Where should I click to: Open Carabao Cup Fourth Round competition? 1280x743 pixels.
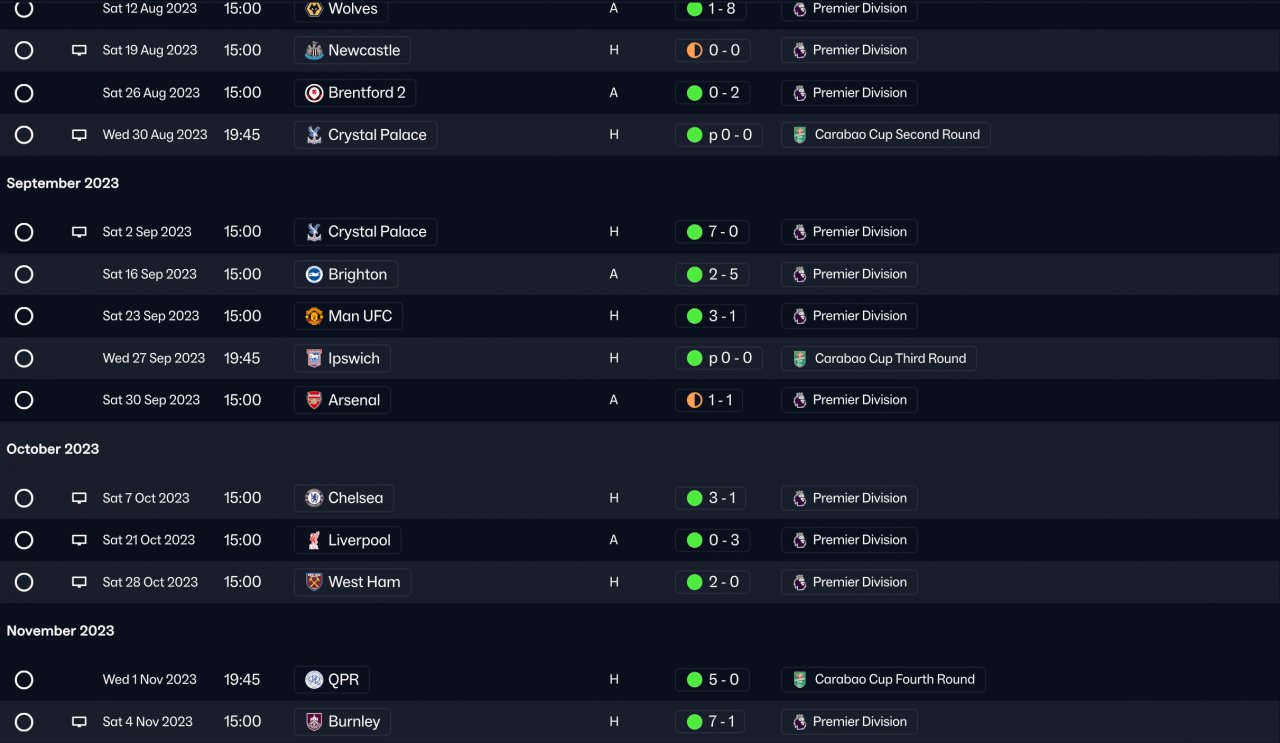[x=894, y=680]
